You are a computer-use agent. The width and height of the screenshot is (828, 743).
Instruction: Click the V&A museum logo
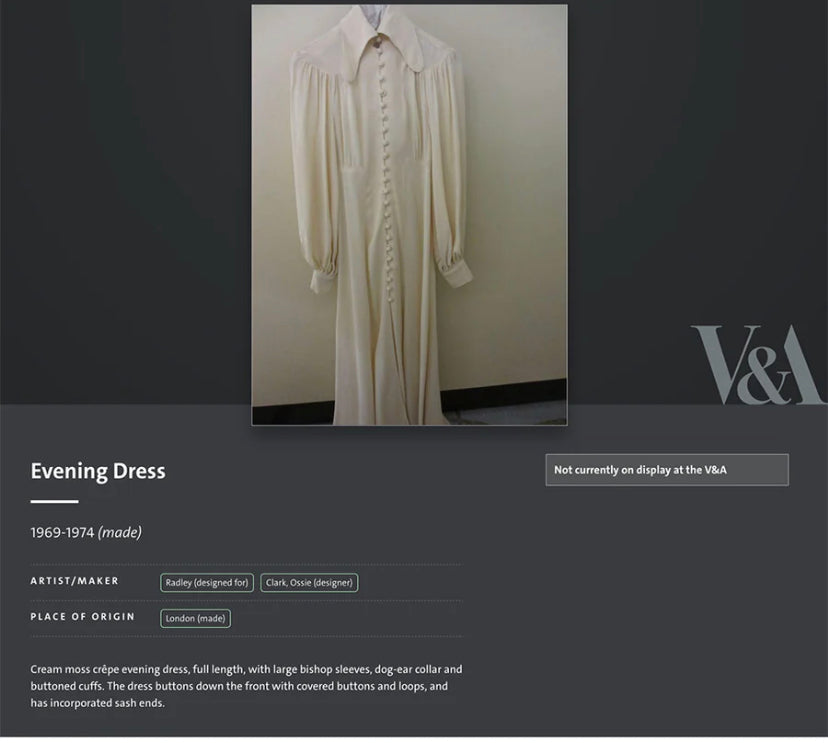757,364
